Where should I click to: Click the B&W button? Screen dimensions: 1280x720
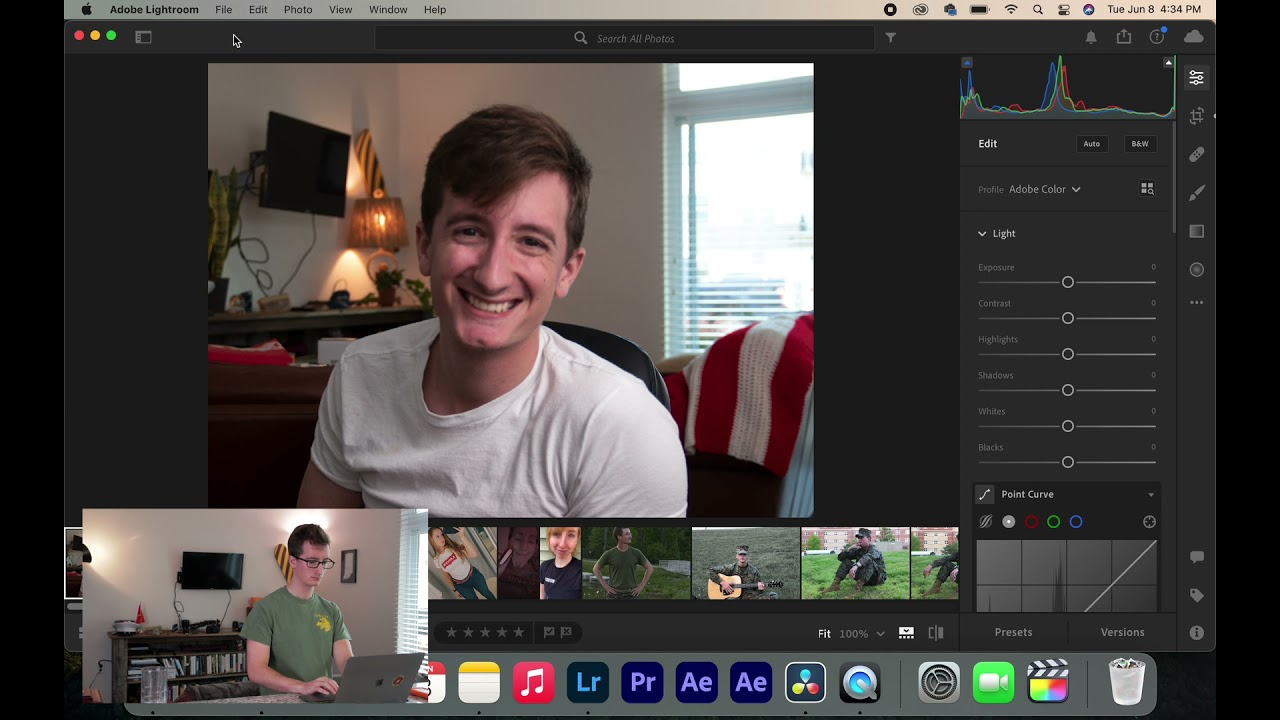point(1140,144)
